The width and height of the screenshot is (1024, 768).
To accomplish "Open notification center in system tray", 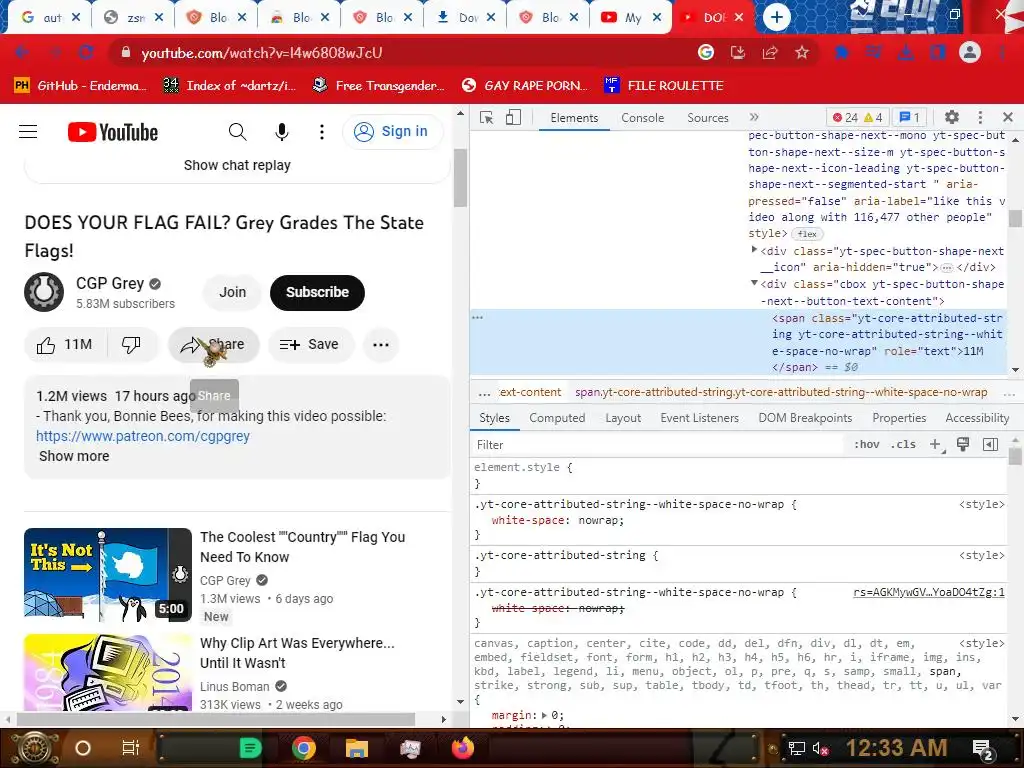I will coord(983,749).
